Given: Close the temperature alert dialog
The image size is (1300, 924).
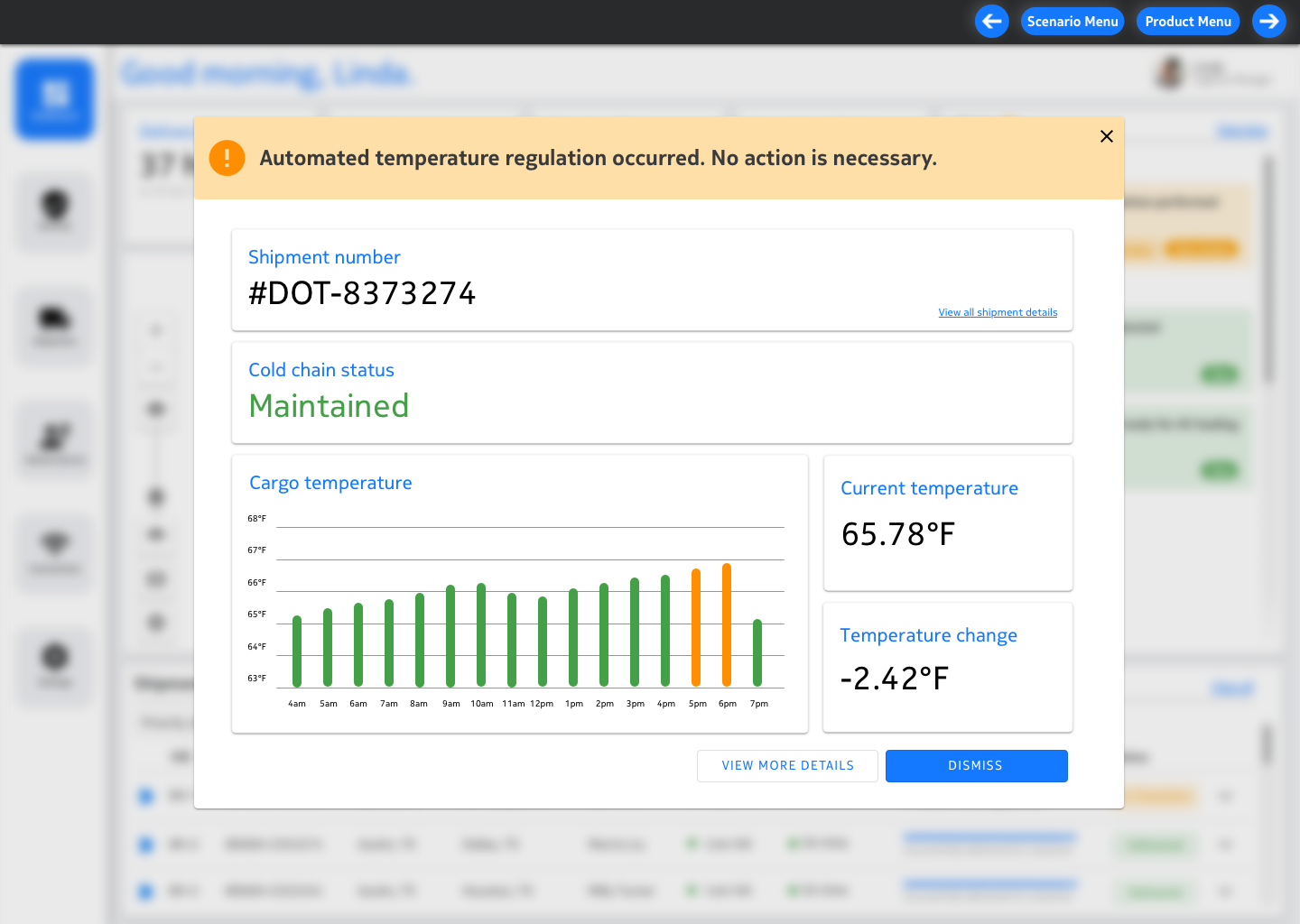Looking at the screenshot, I should click(x=1107, y=136).
